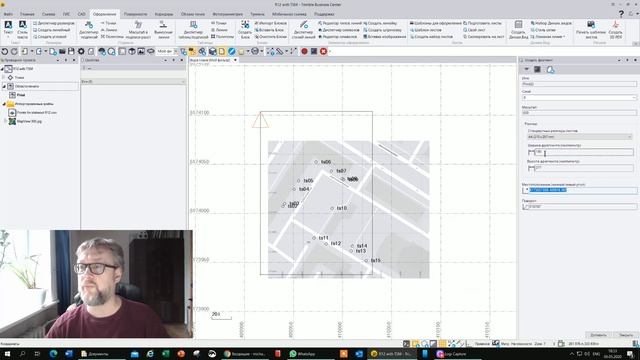Open the Help question mark icon

point(621,14)
